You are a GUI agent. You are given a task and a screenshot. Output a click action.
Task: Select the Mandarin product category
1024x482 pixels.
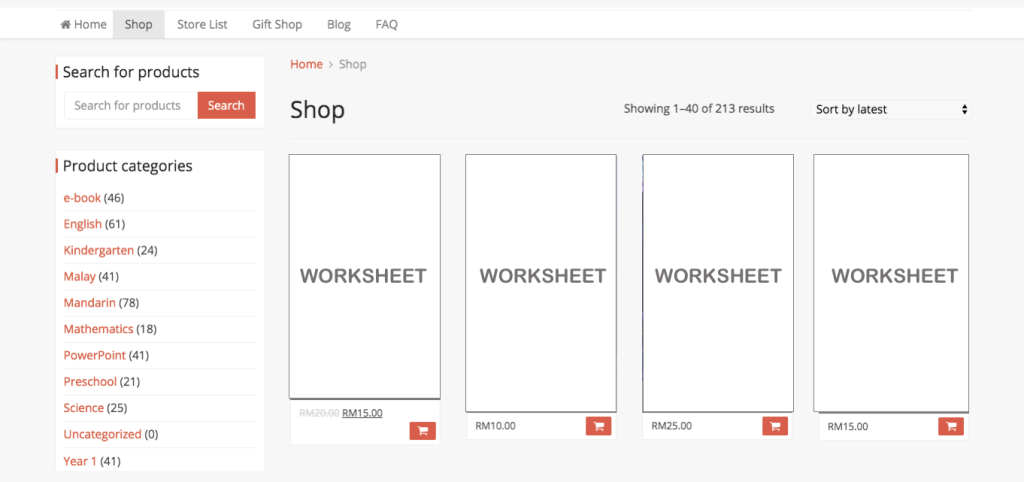click(x=89, y=302)
